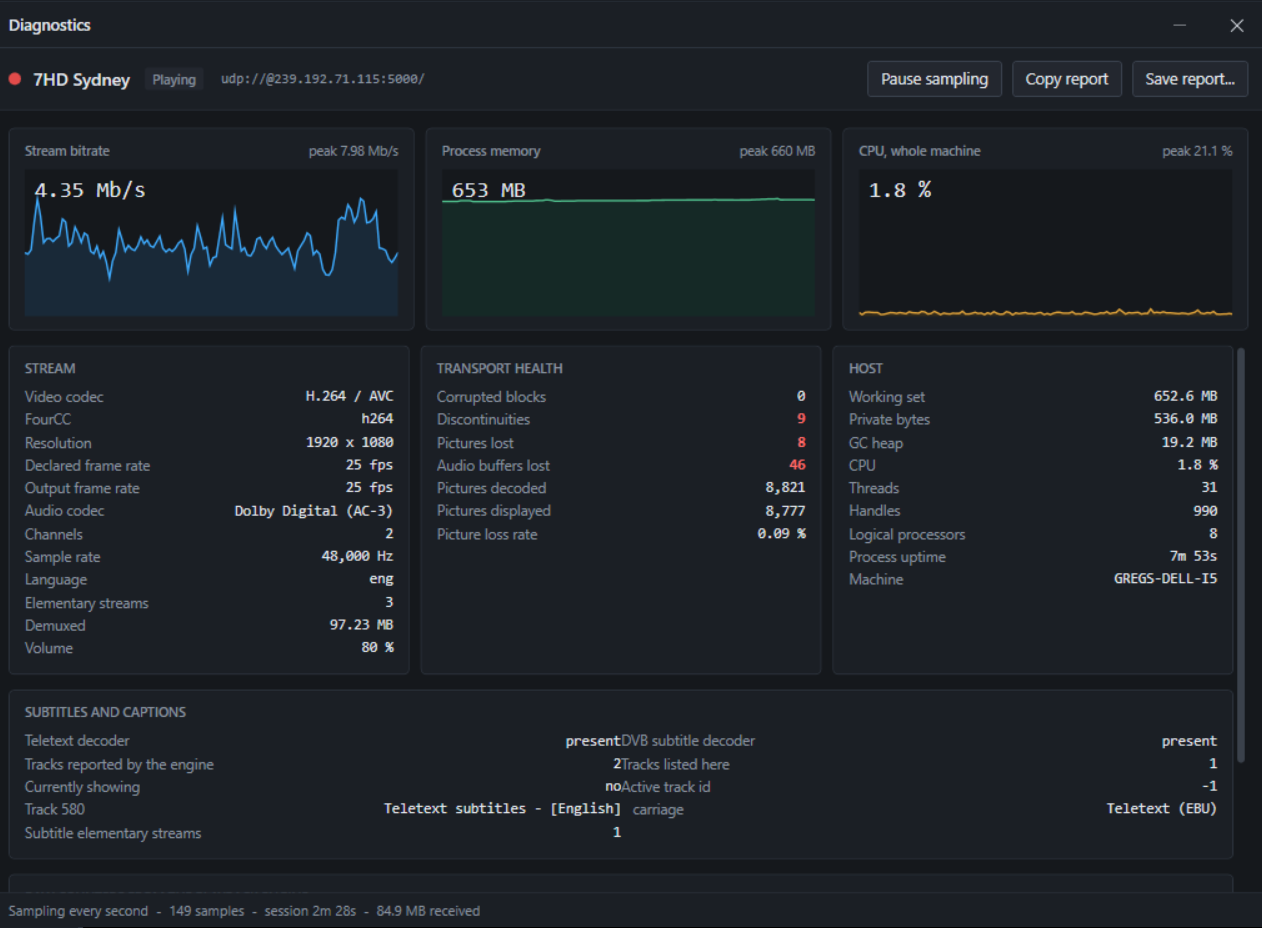The image size is (1262, 928).
Task: Select the 7HD Sydney channel name
Action: tap(81, 79)
